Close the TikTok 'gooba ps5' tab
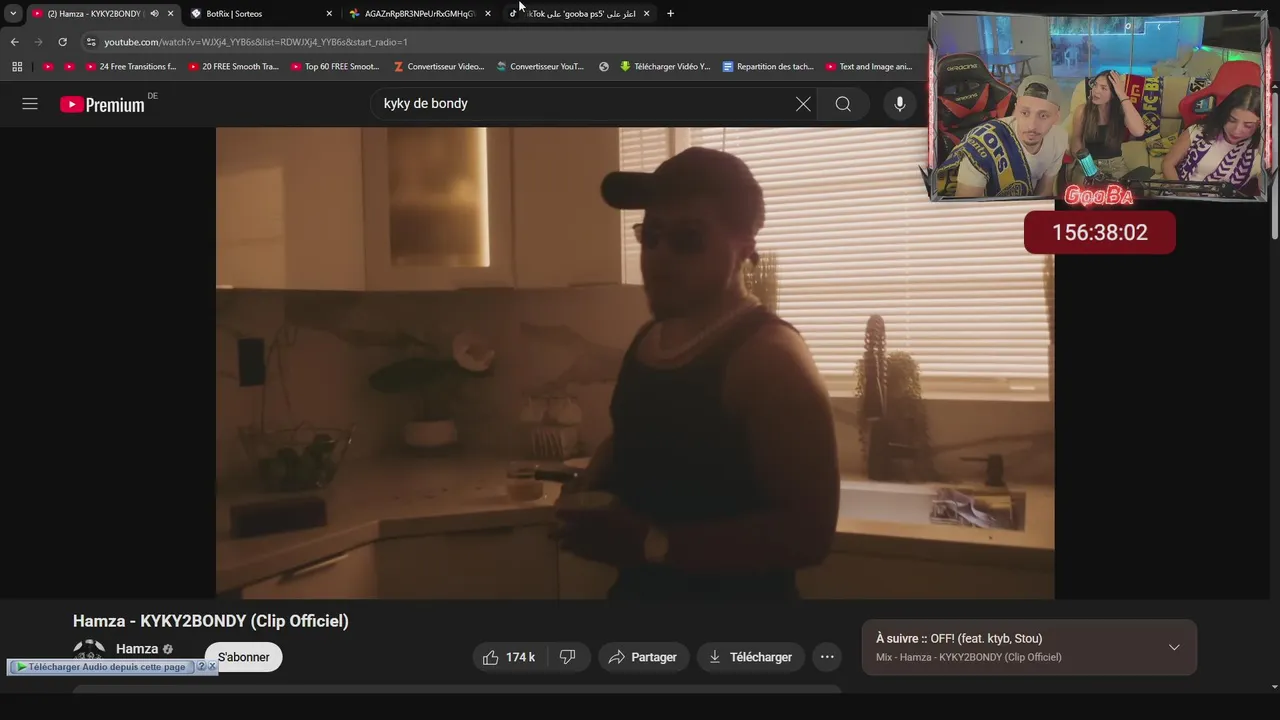 pos(646,13)
